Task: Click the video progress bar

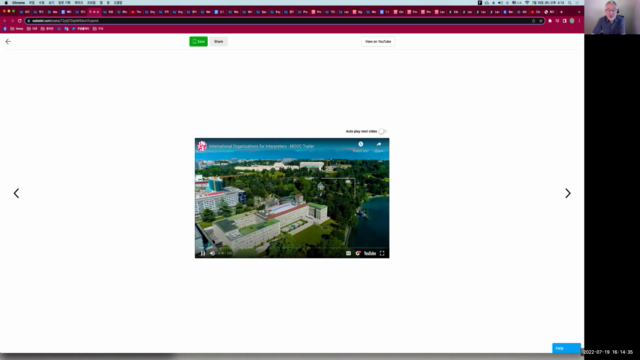Action: pos(292,248)
